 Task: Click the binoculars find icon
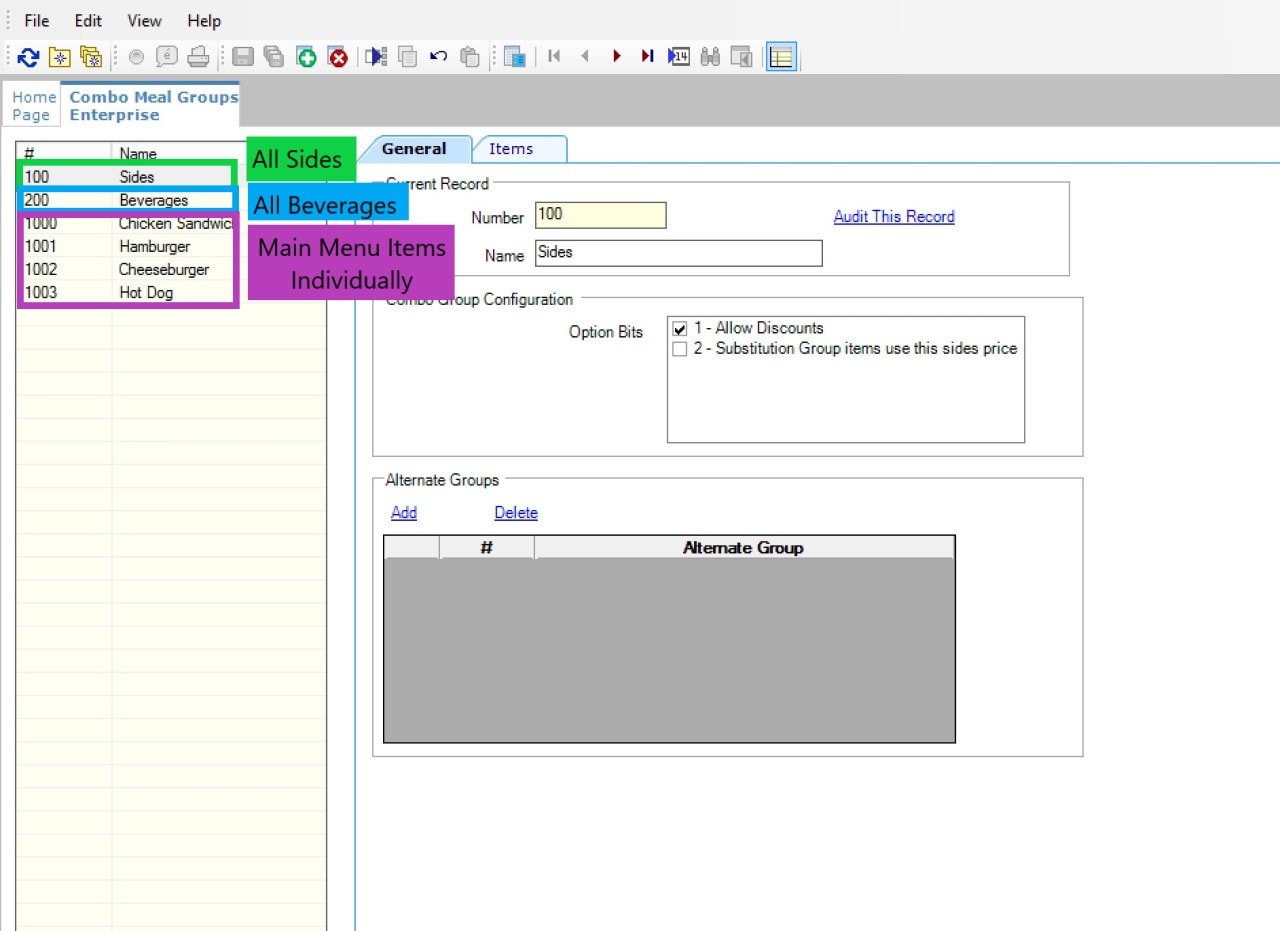(710, 57)
